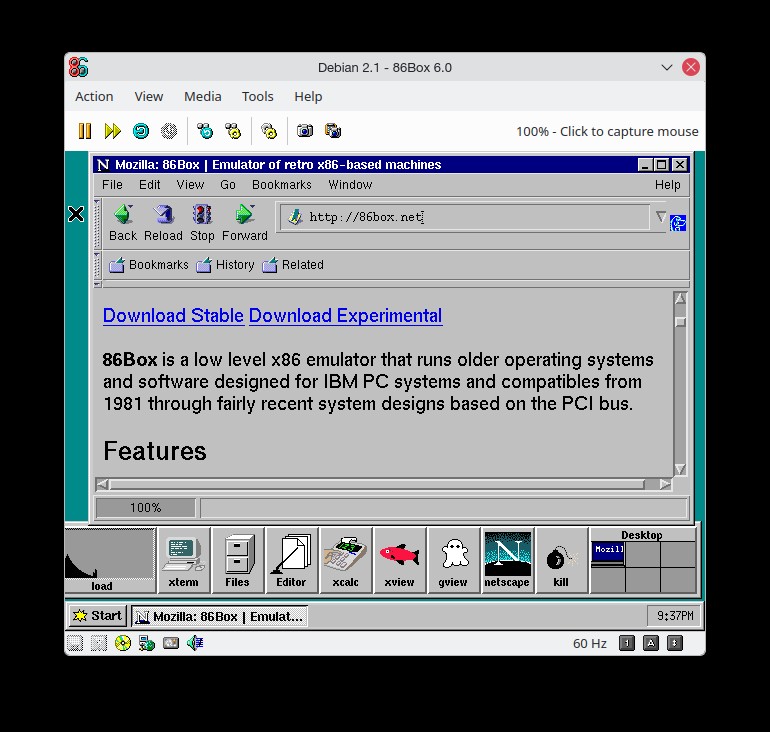Open Netscape Bookmarks menu
Screen dimensions: 770x732
tap(282, 185)
